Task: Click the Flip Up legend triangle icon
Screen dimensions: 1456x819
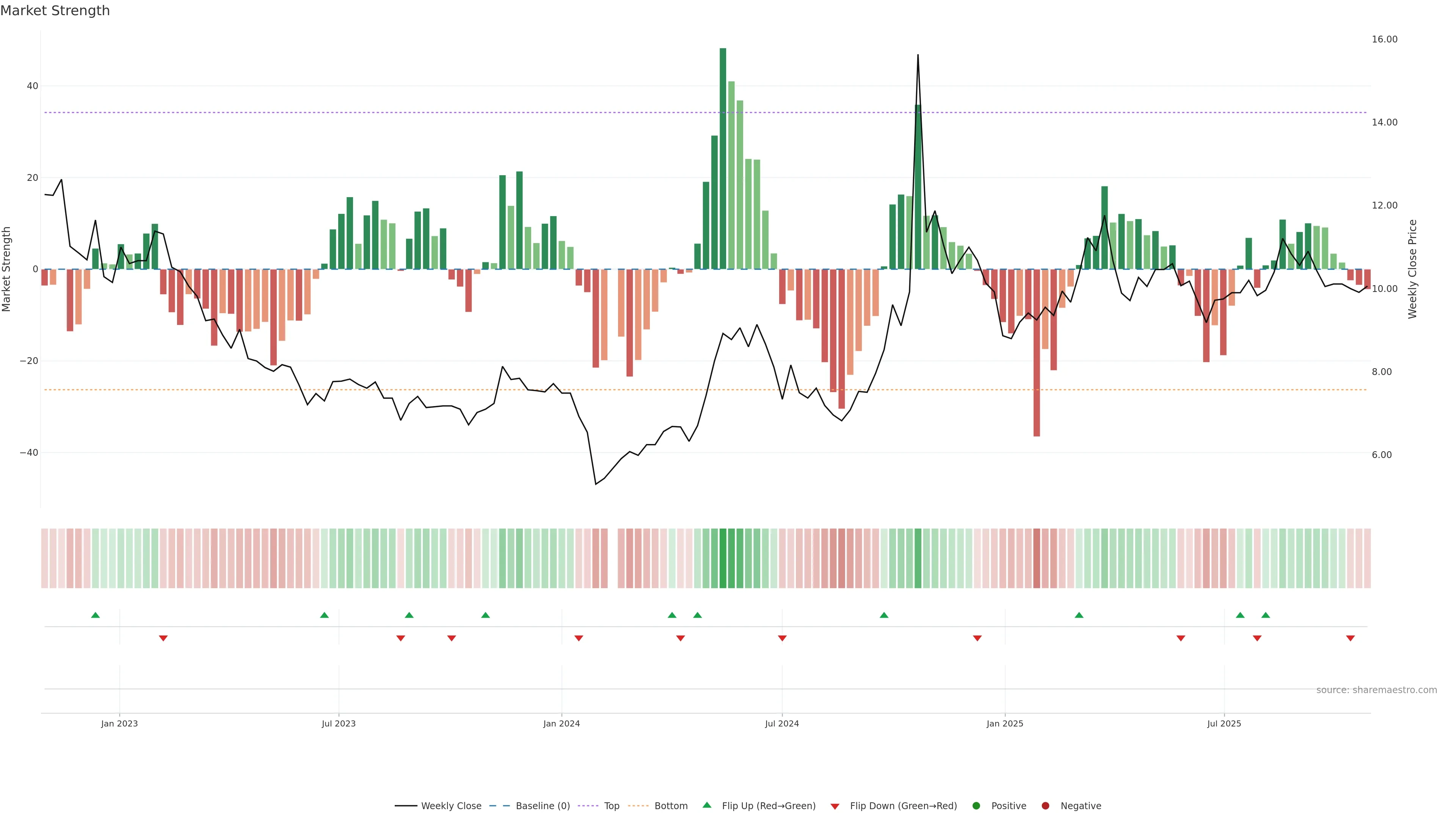Action: click(706, 805)
